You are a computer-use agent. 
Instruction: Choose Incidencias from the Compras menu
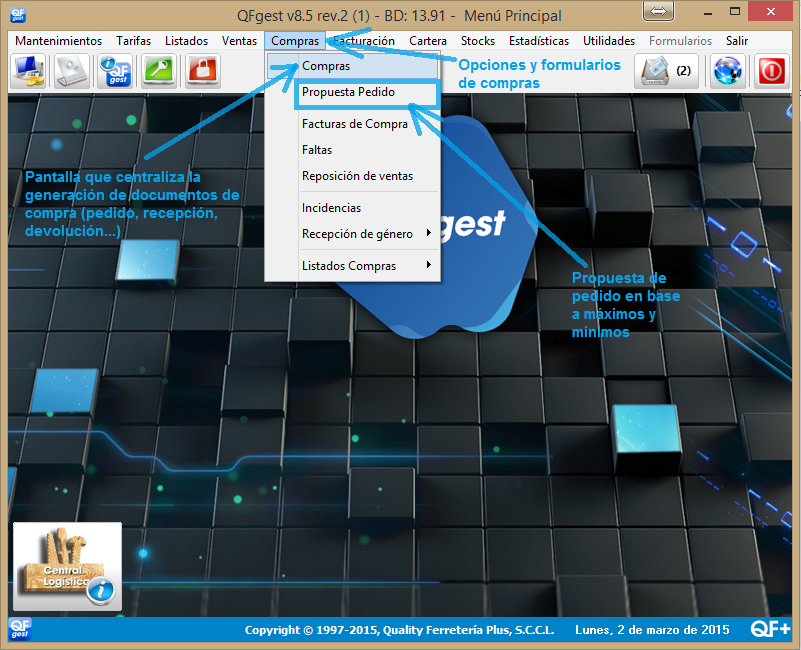click(352, 208)
